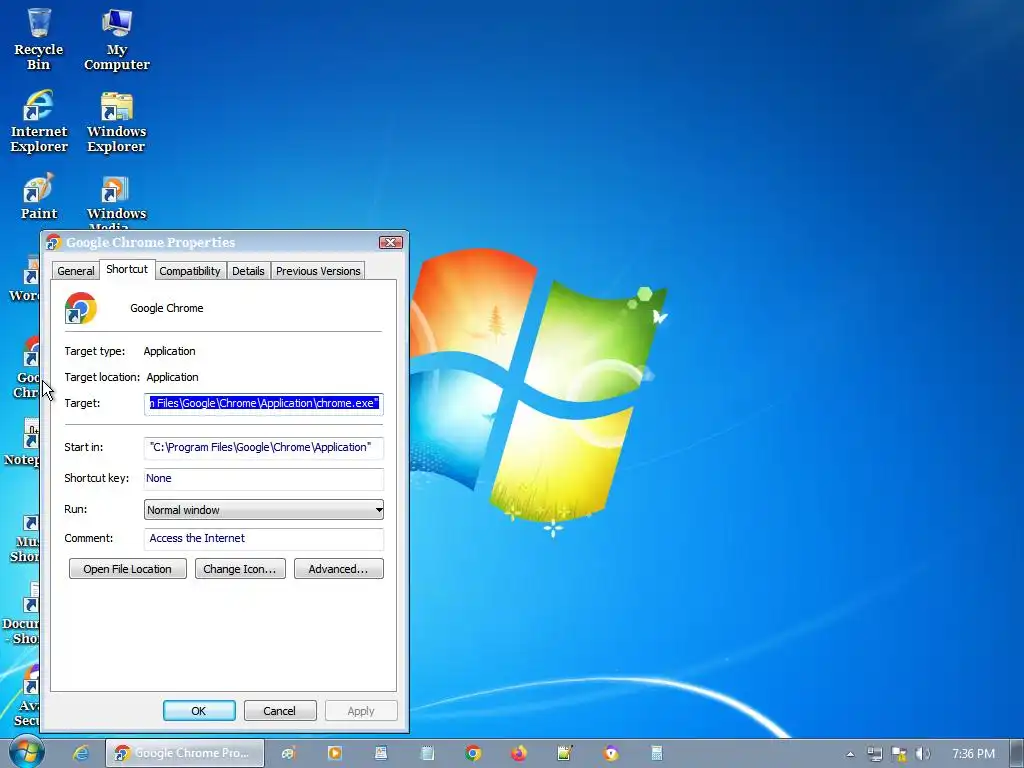Viewport: 1024px width, 768px height.
Task: Open the Notepad taskbar icon
Action: (427, 753)
